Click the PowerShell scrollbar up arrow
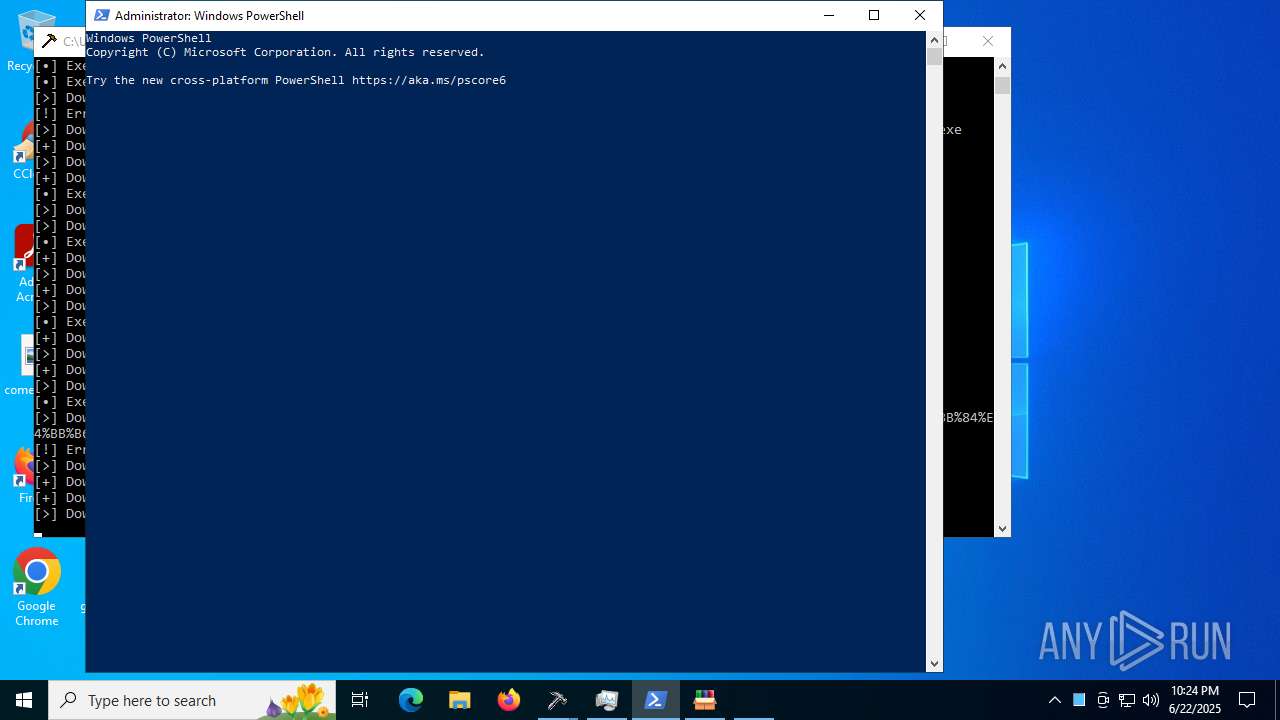Image resolution: width=1280 pixels, height=720 pixels. (935, 40)
